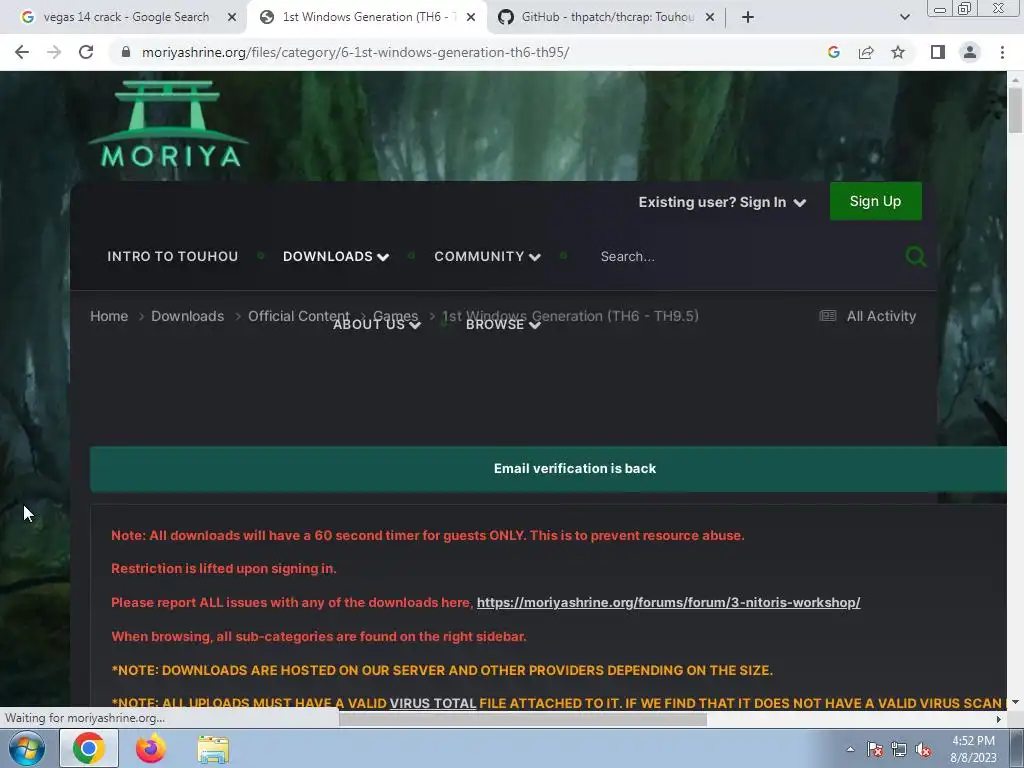The width and height of the screenshot is (1024, 768).
Task: Click the Email verification is back banner
Action: click(548, 469)
